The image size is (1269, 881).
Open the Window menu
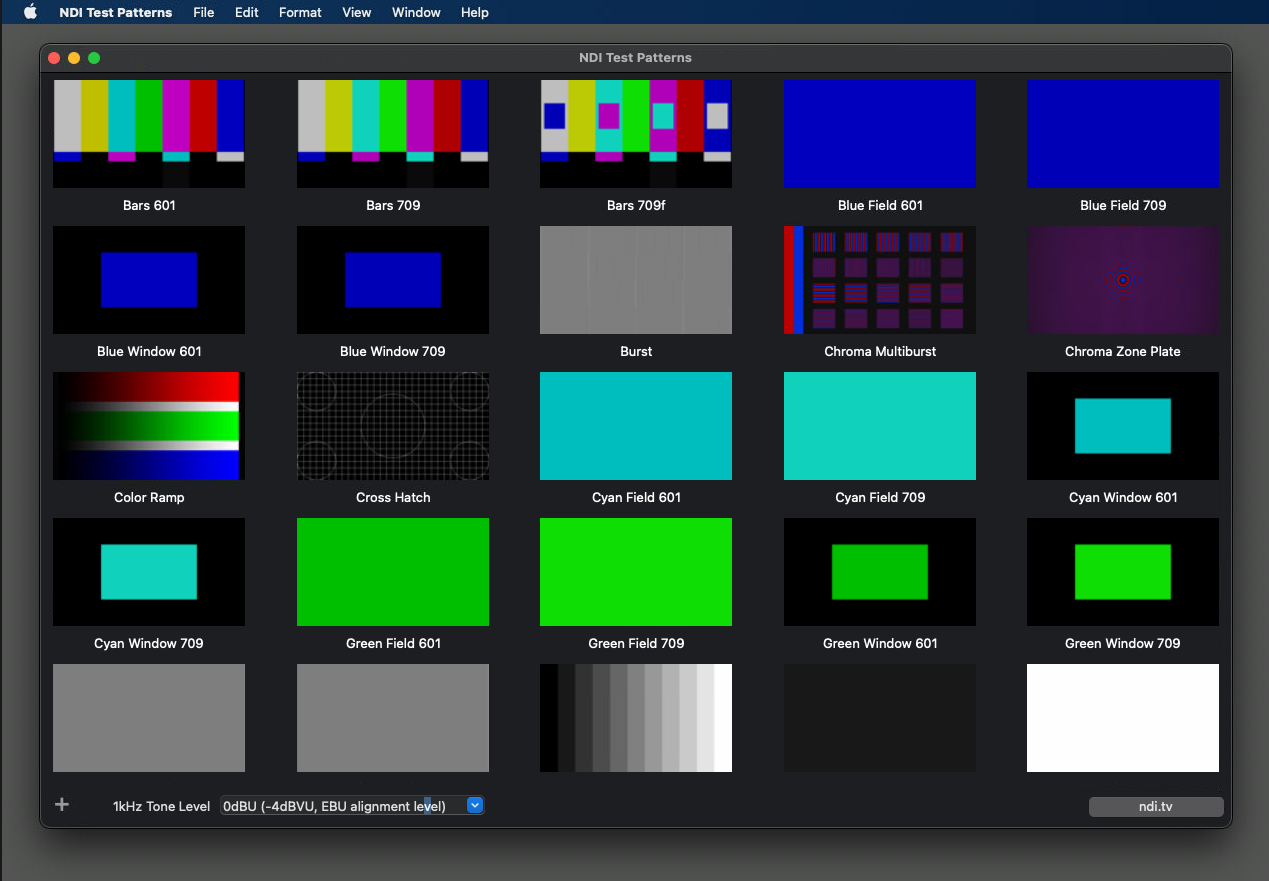416,12
